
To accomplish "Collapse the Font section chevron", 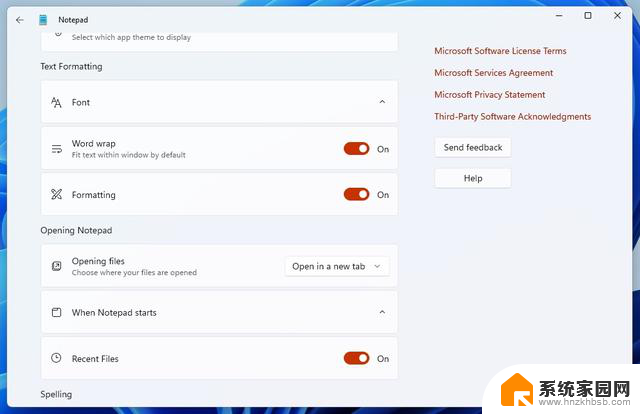I will [x=382, y=102].
